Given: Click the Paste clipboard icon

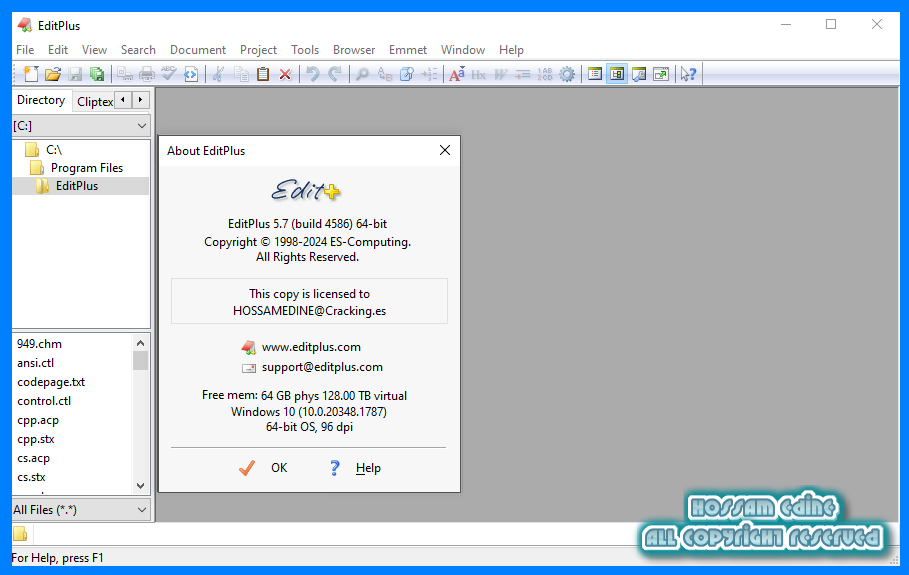Looking at the screenshot, I should point(263,74).
